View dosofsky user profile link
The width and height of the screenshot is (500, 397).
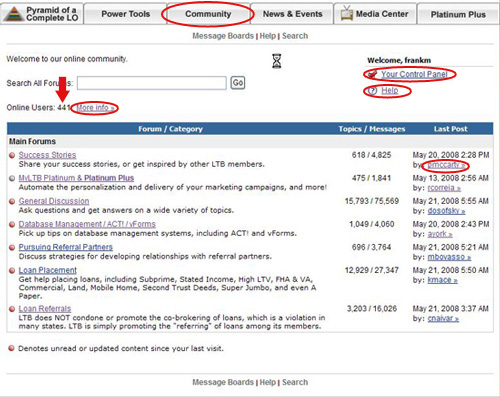click(x=446, y=211)
